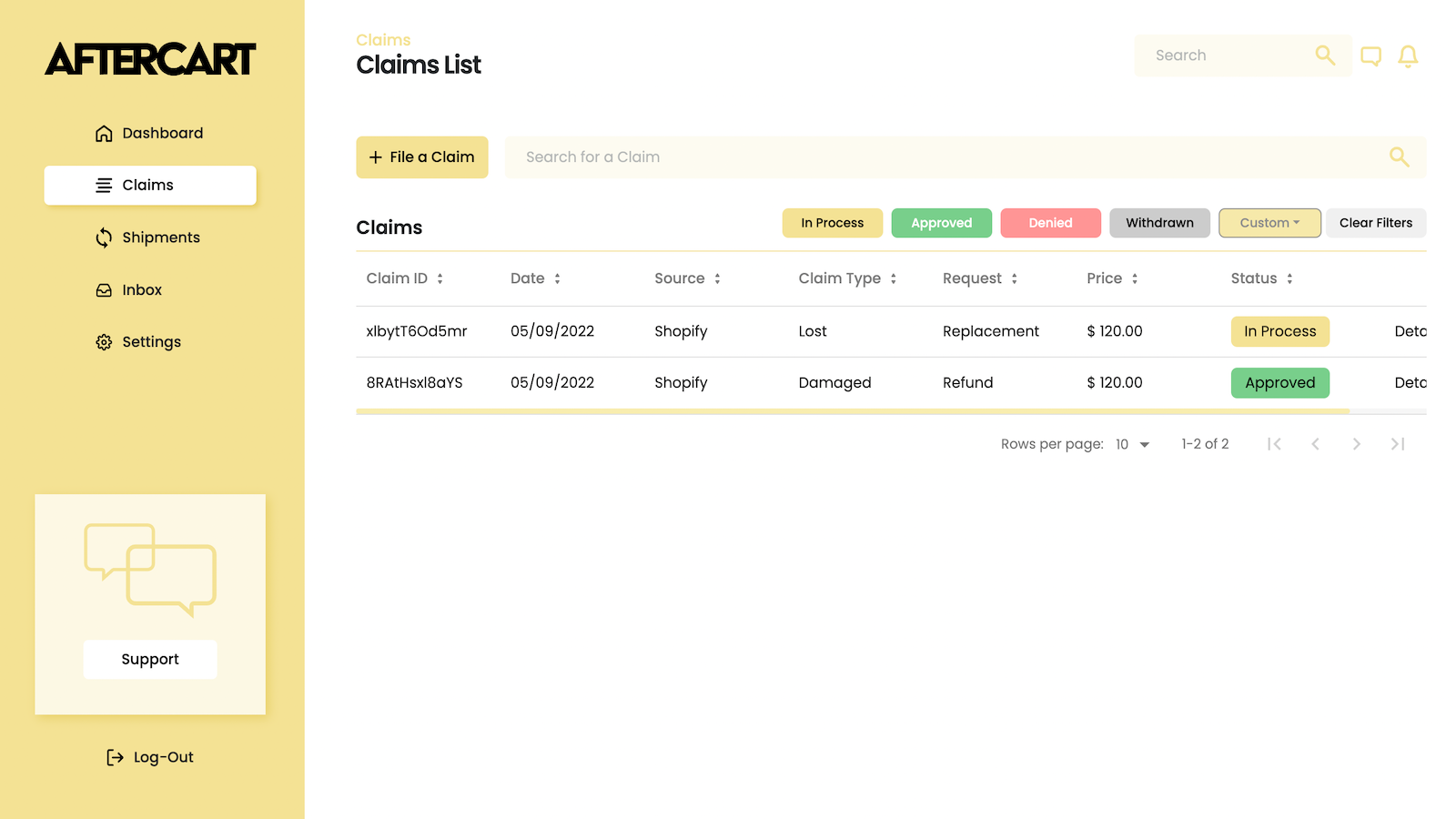Click the File a Claim button
1456x819 pixels.
point(421,157)
